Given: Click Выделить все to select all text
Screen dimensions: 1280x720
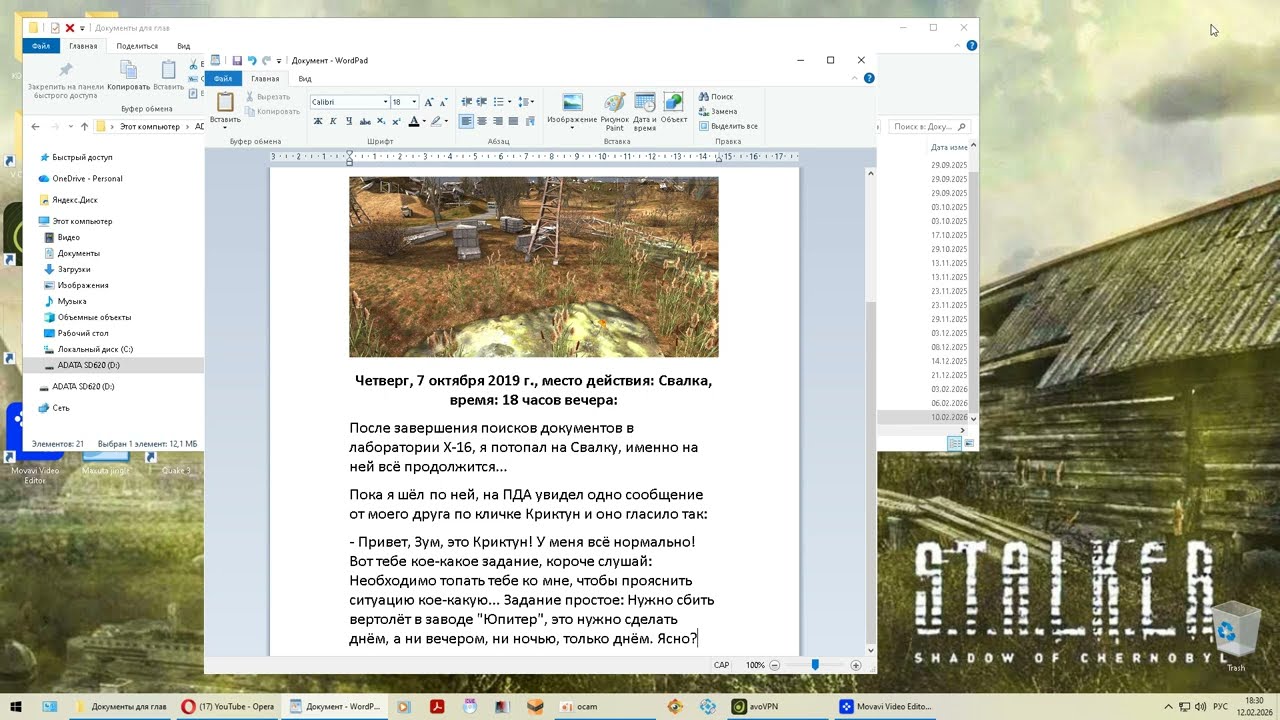Looking at the screenshot, I should (x=728, y=126).
